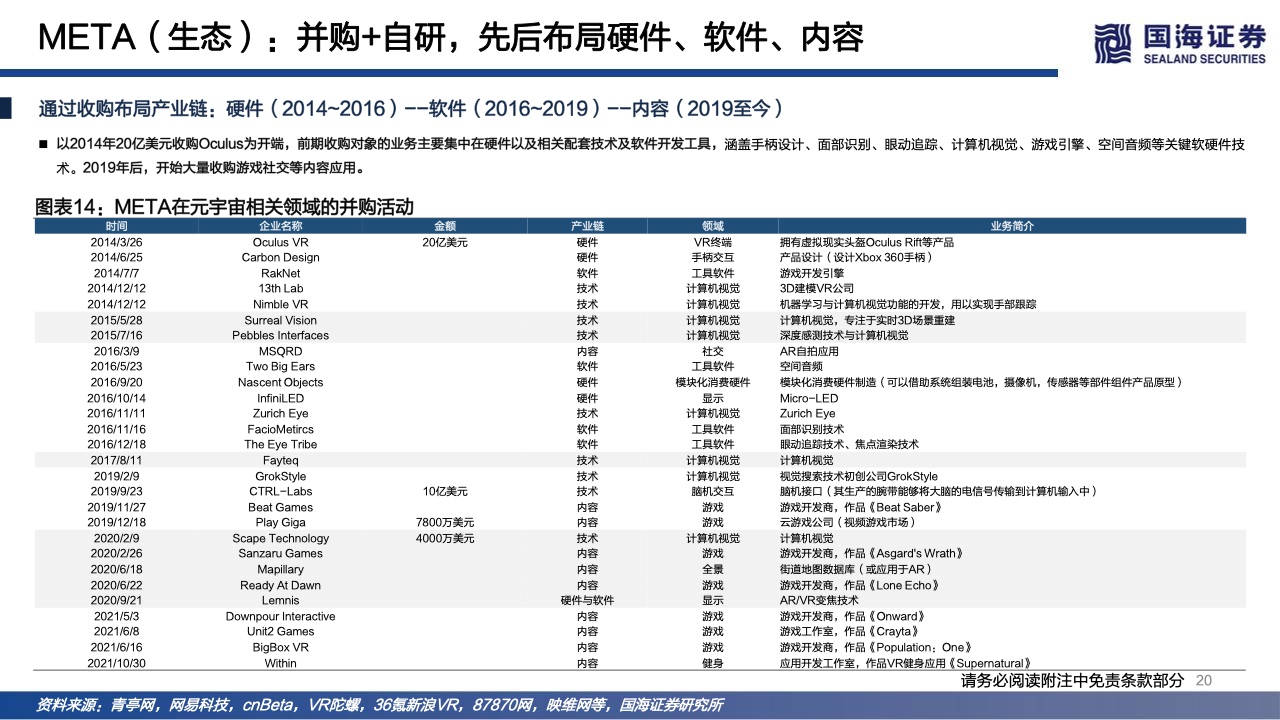Select the 手柄交互 field cell
Viewport: 1280px width, 720px height.
point(712,257)
